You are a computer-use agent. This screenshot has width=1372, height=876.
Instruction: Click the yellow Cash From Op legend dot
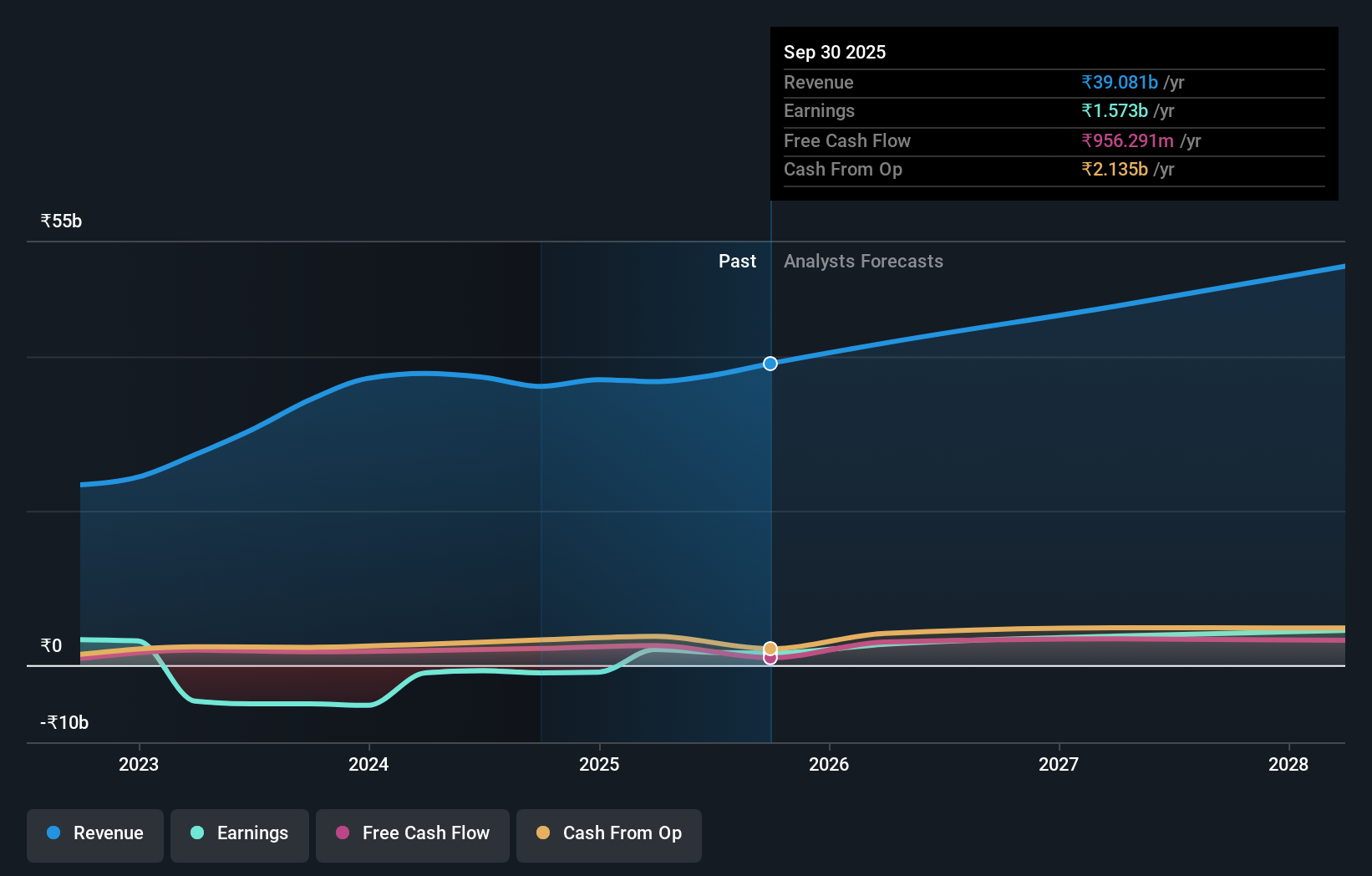[x=544, y=833]
